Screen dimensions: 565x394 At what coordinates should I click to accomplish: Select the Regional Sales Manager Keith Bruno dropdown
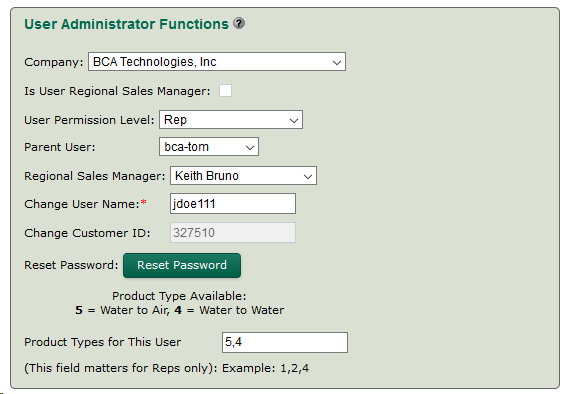coord(244,176)
